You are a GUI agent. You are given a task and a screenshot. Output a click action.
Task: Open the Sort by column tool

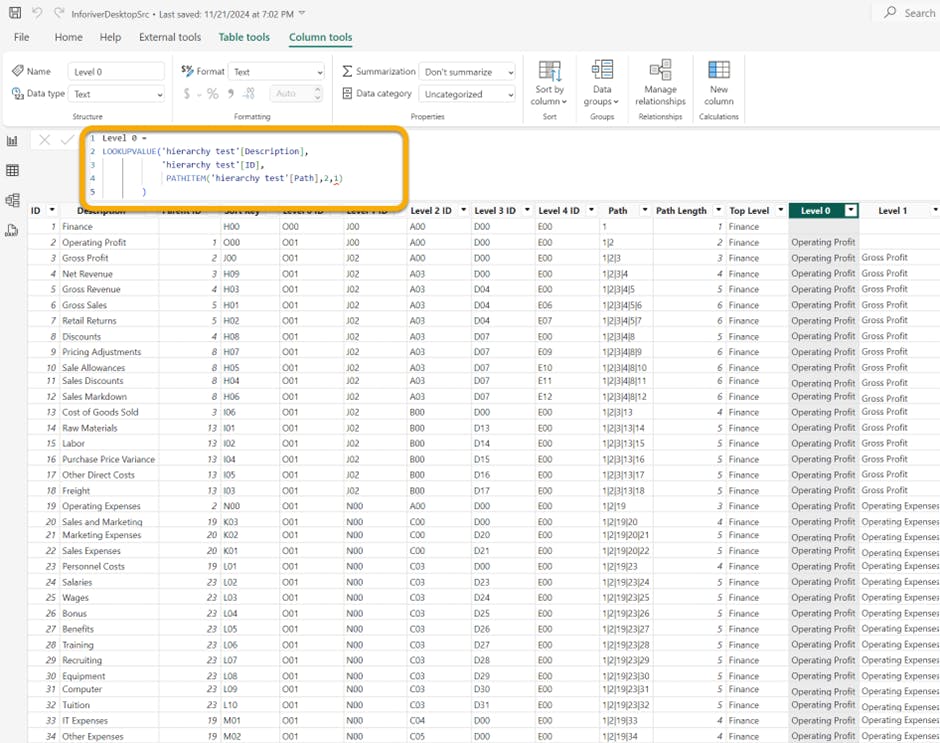549,83
